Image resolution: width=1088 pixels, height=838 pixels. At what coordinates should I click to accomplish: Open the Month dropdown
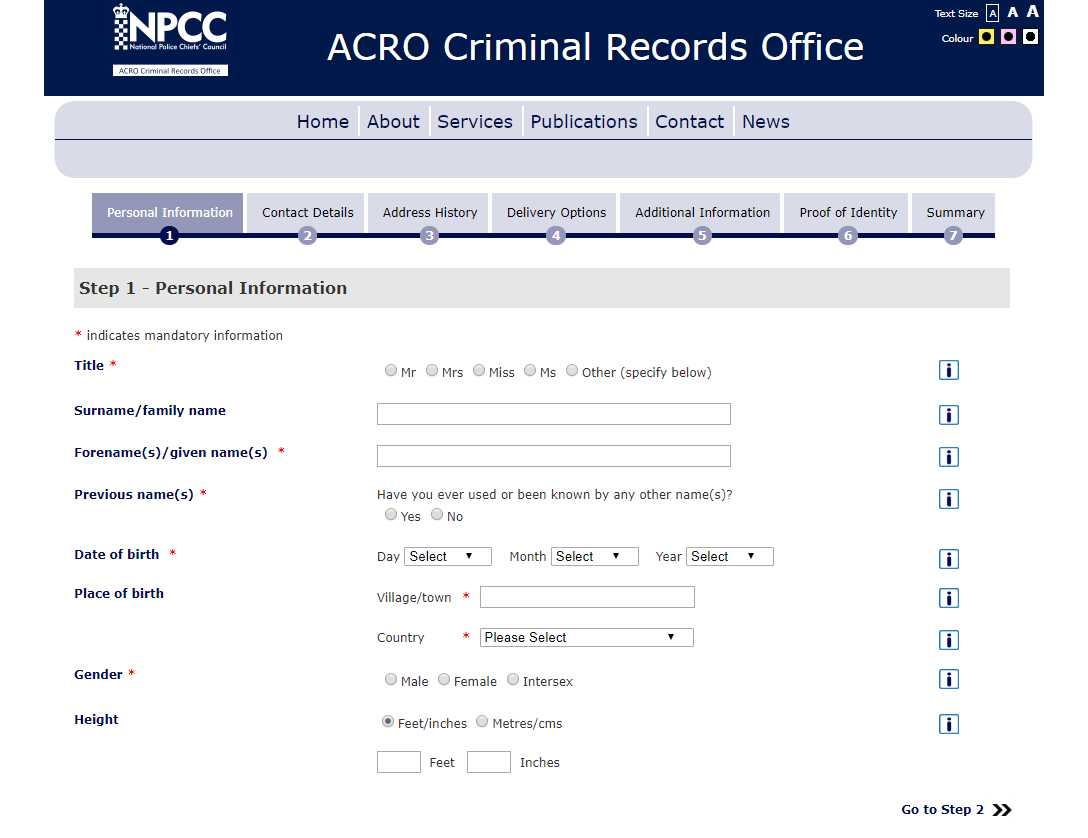pos(594,556)
